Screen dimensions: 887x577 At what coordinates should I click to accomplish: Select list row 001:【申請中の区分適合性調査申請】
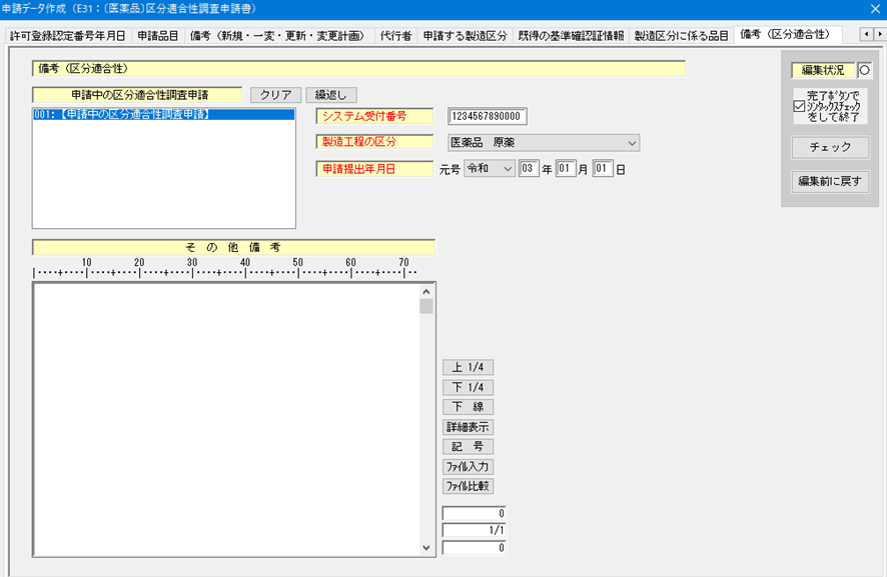pyautogui.click(x=164, y=114)
